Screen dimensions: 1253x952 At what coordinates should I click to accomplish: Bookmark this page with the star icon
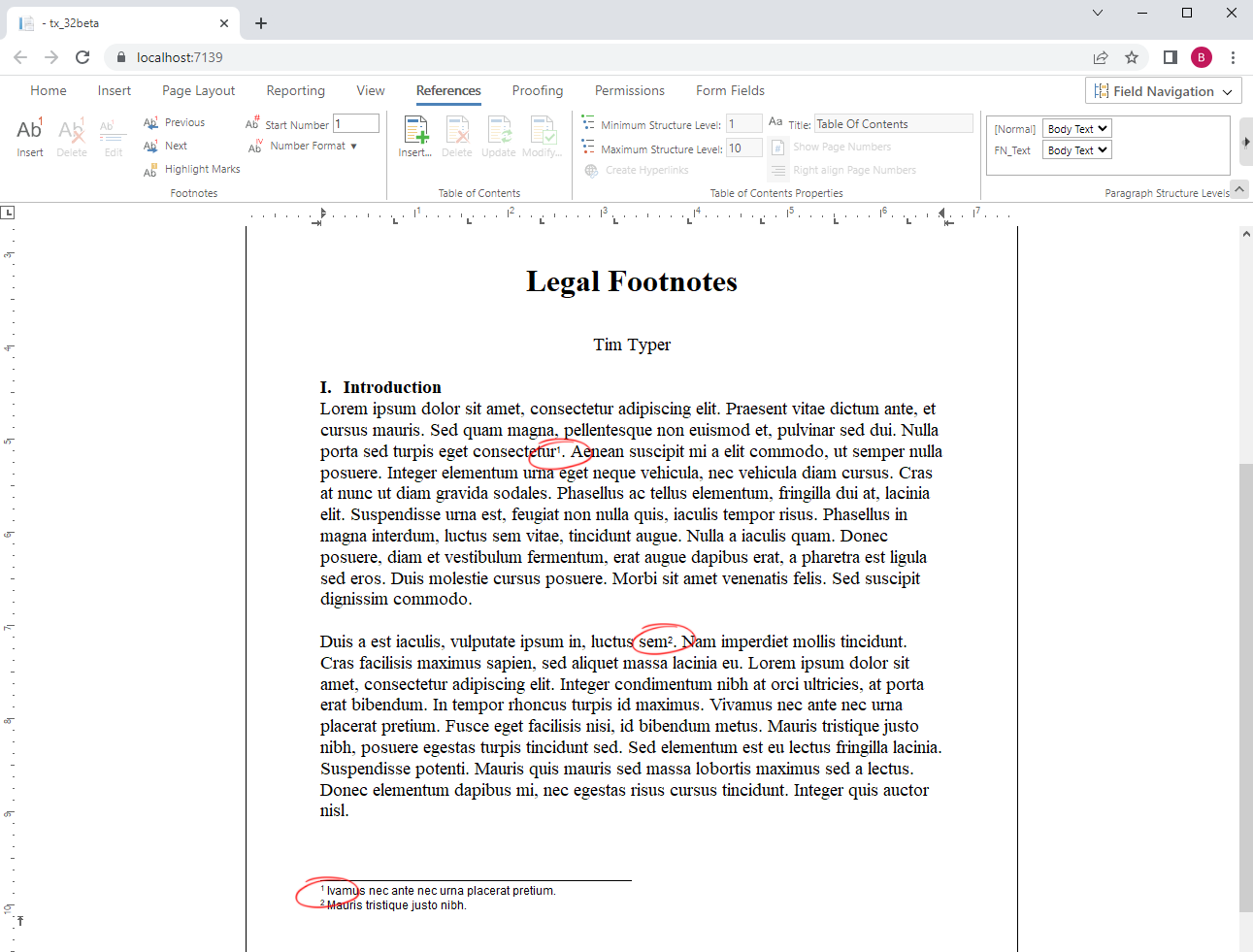click(x=1132, y=57)
